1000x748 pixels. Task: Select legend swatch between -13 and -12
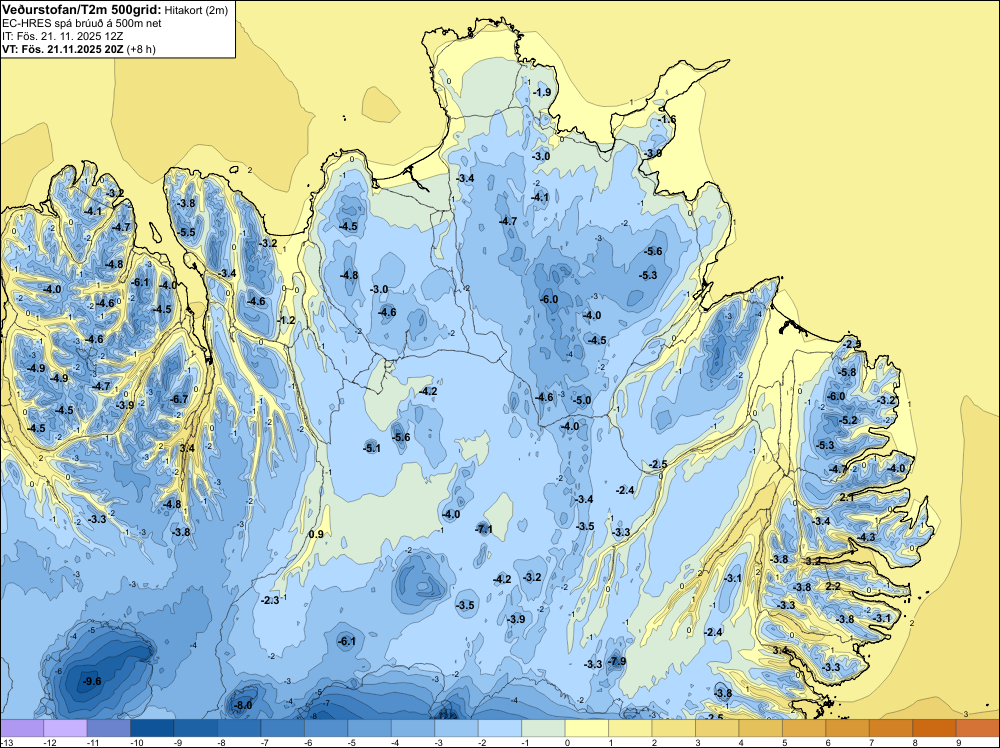(x=22, y=728)
